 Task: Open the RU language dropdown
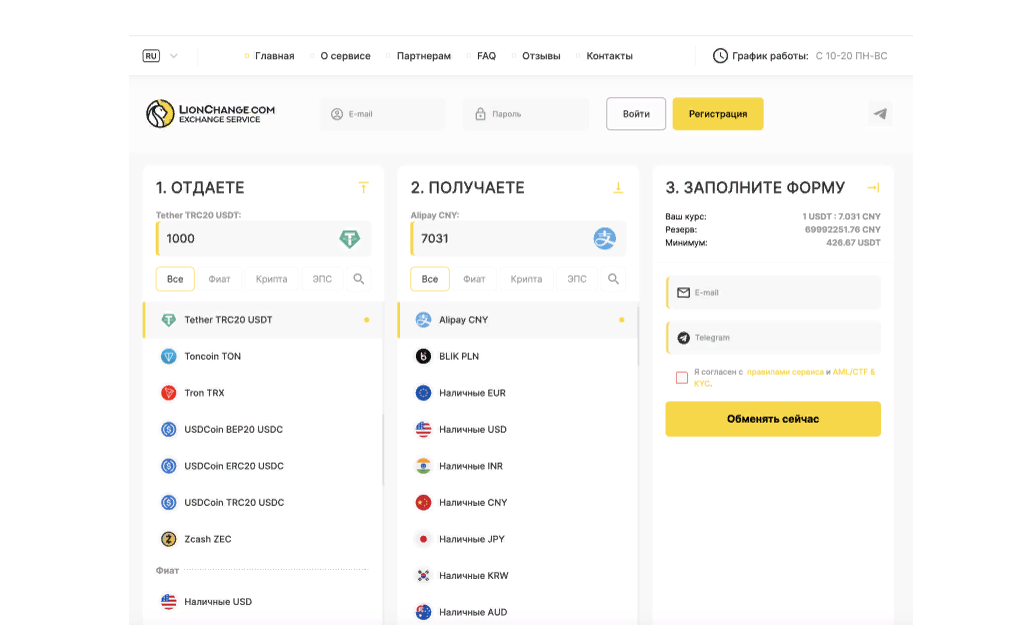tap(161, 56)
